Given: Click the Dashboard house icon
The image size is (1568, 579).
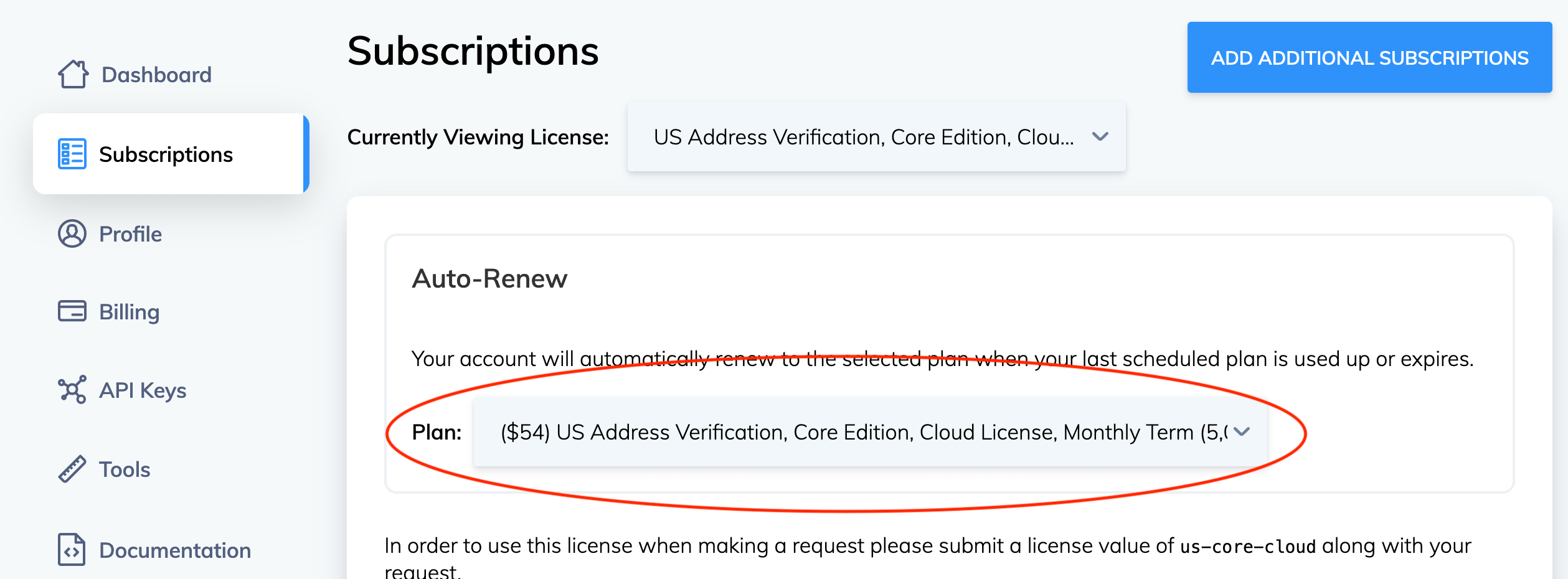Looking at the screenshot, I should [73, 75].
